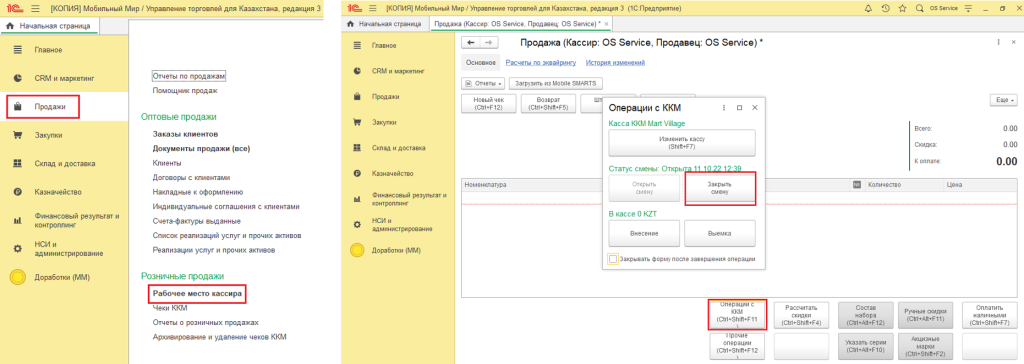
Task: Open Документы продажи (все)
Action: point(201,148)
